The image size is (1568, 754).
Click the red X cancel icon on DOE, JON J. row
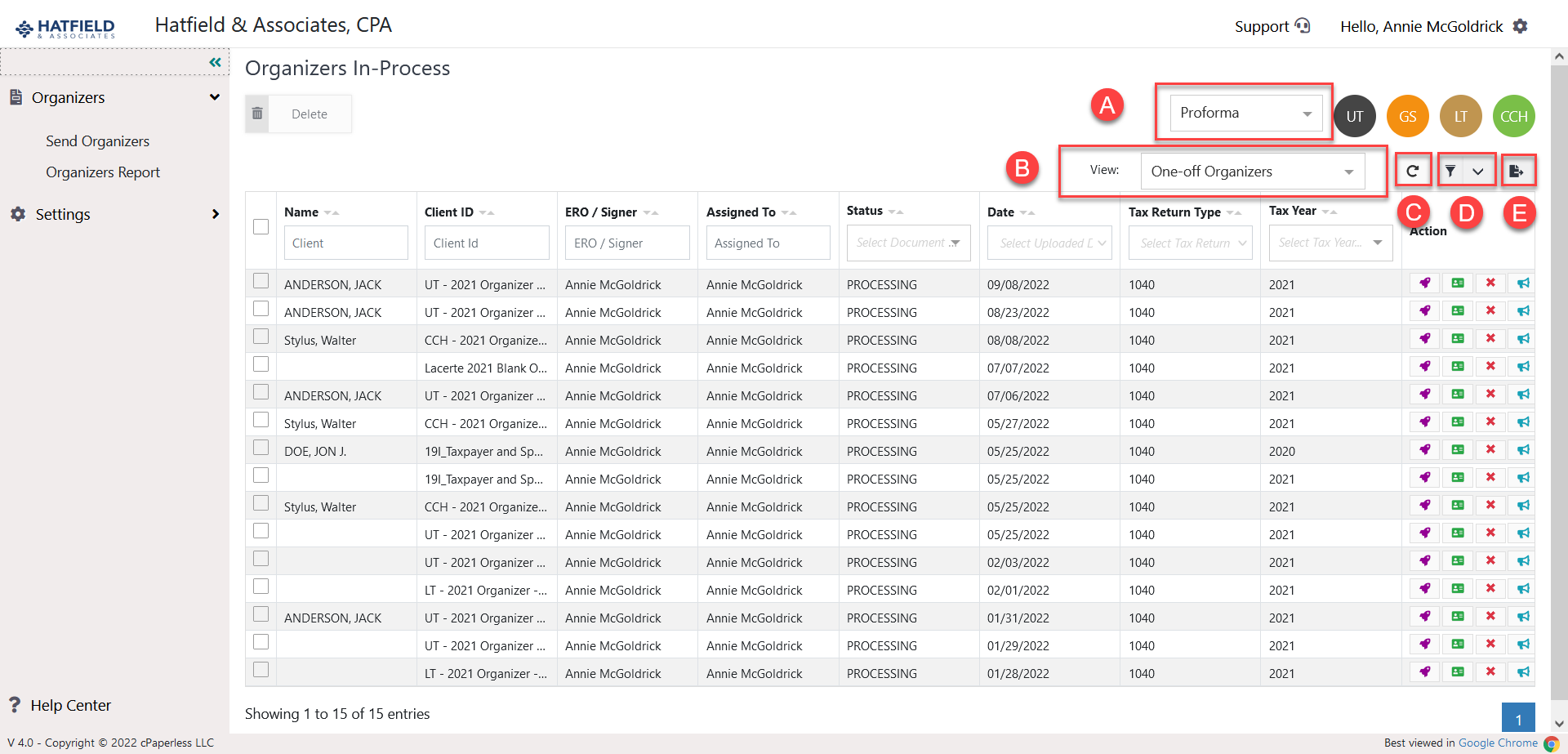pos(1490,449)
